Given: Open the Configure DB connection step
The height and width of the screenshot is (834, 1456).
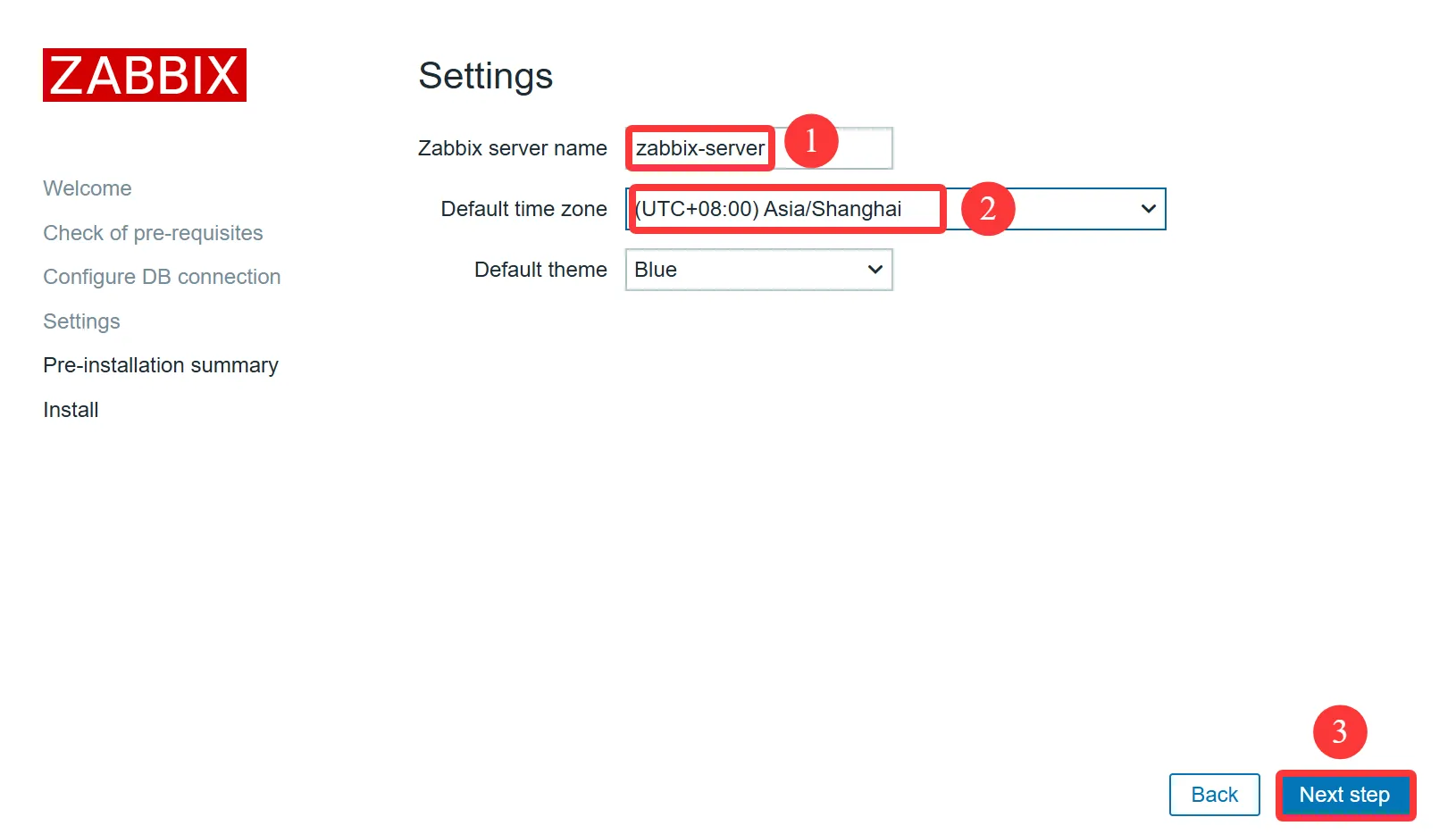Looking at the screenshot, I should pos(162,277).
